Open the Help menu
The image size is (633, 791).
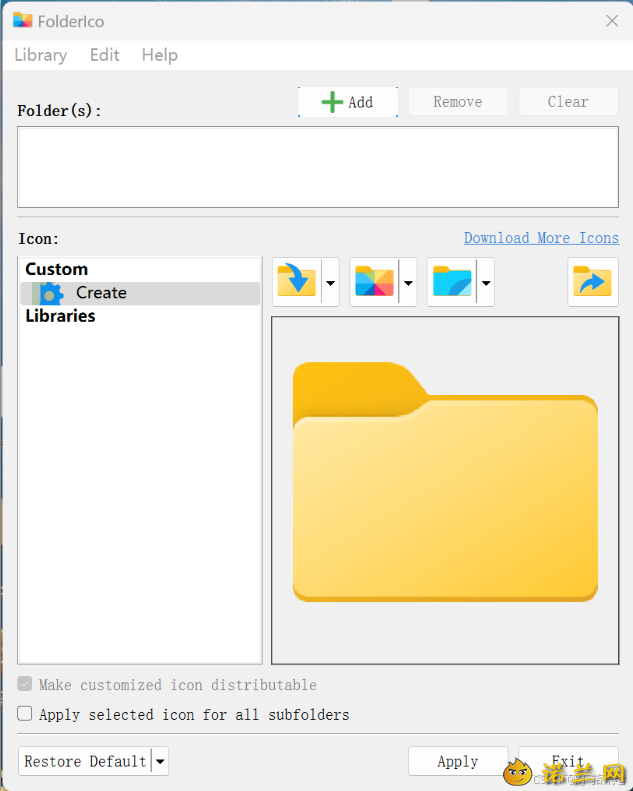click(x=159, y=55)
